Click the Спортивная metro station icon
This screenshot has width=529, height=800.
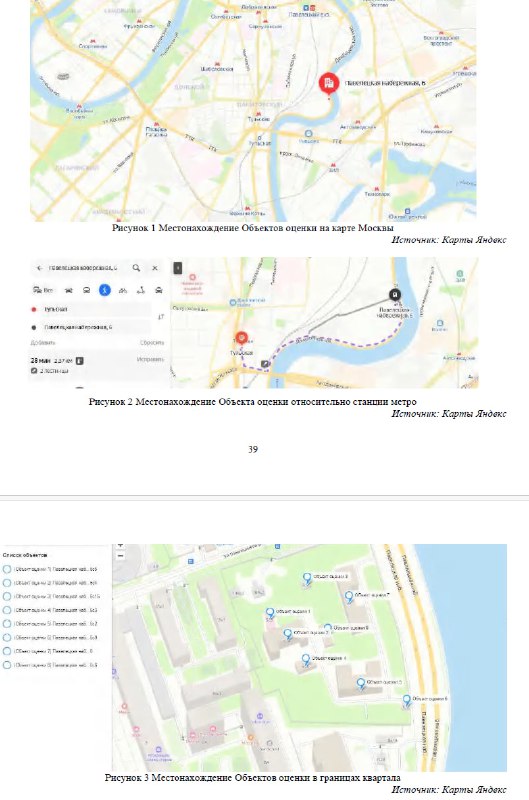(93, 41)
